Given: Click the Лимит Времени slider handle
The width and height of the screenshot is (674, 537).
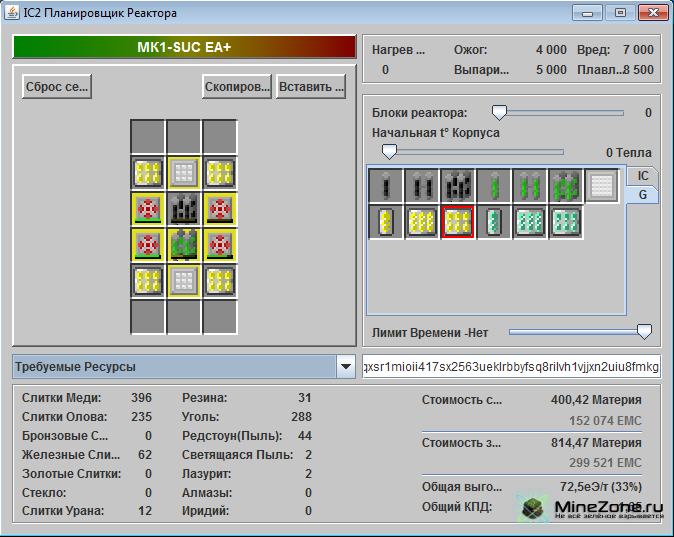Looking at the screenshot, I should pos(644,332).
